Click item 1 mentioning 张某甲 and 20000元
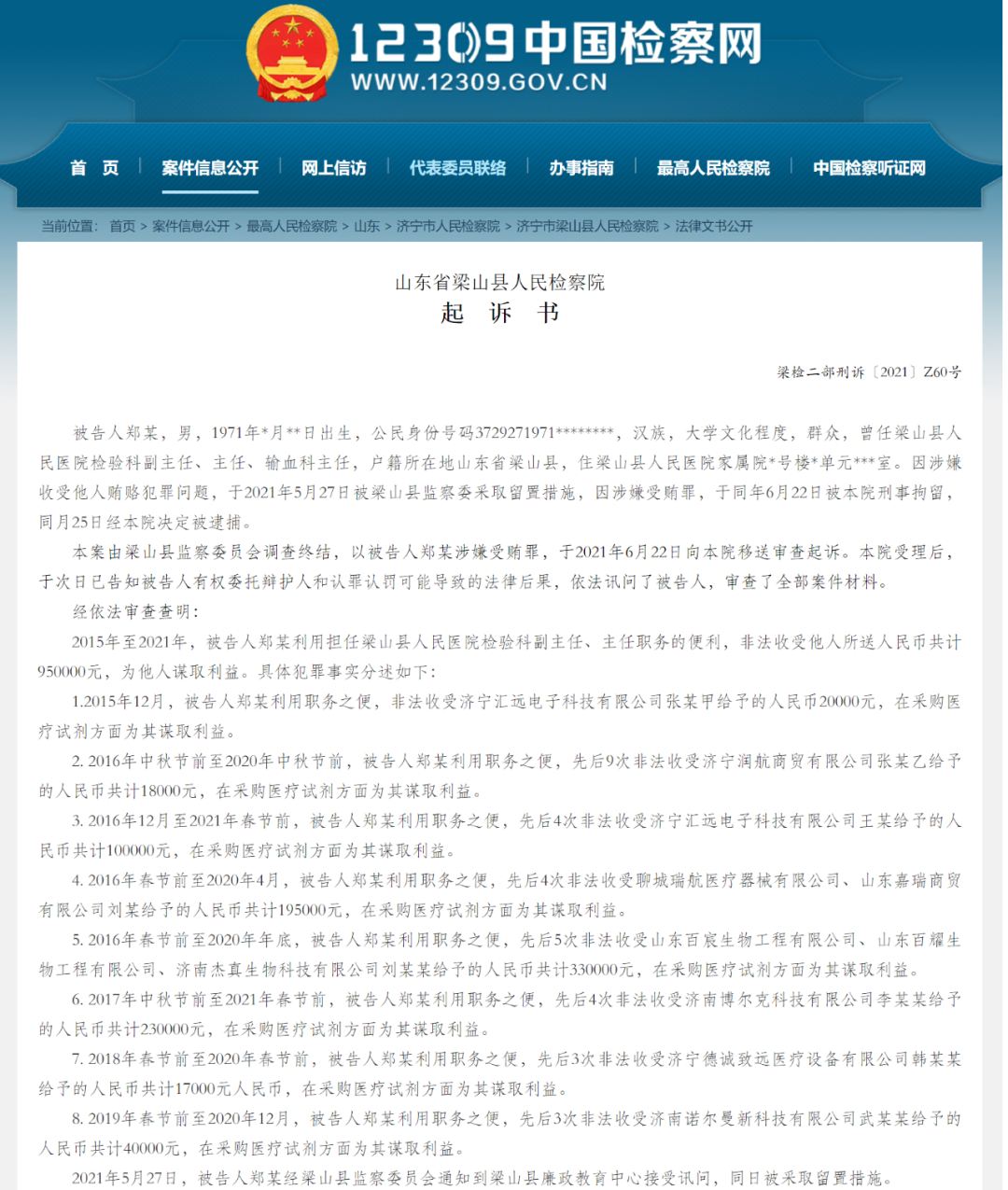 tap(499, 716)
